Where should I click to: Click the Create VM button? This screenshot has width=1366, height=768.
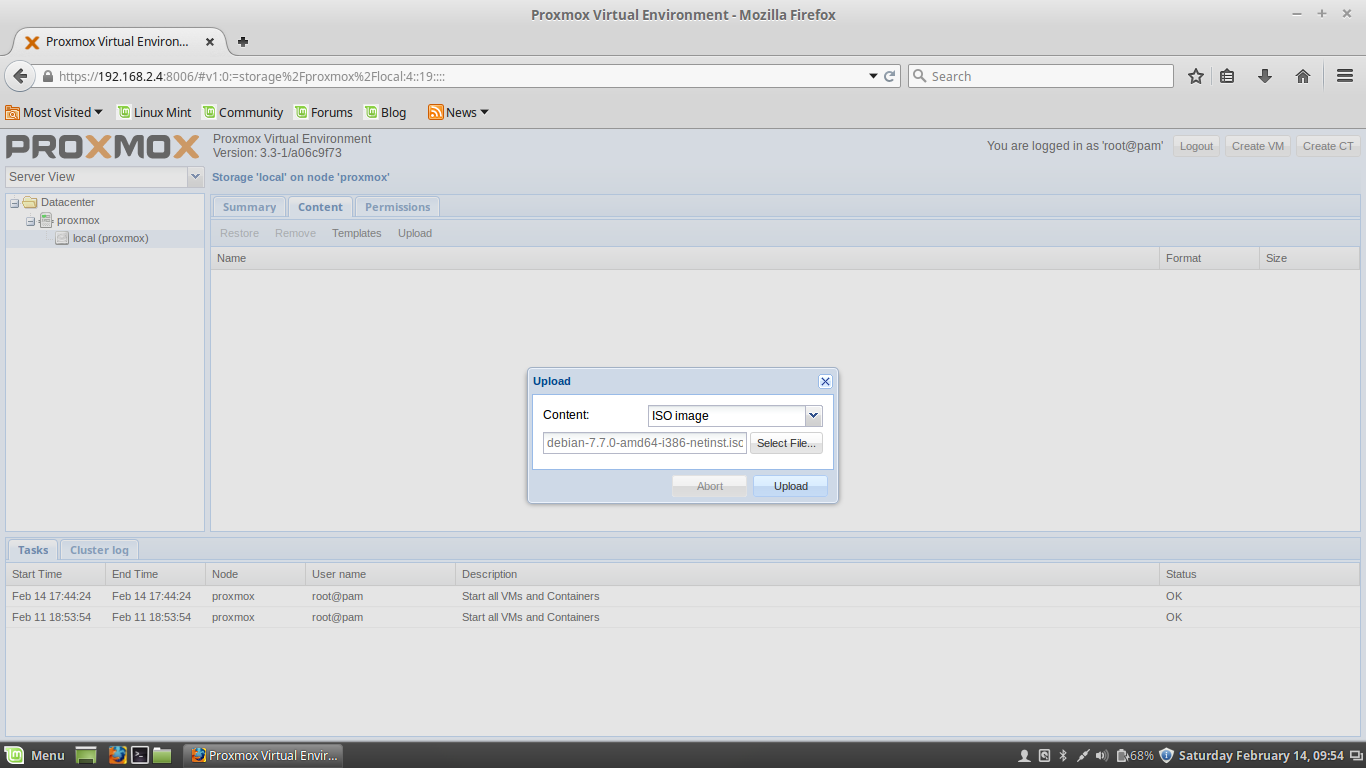tap(1258, 146)
